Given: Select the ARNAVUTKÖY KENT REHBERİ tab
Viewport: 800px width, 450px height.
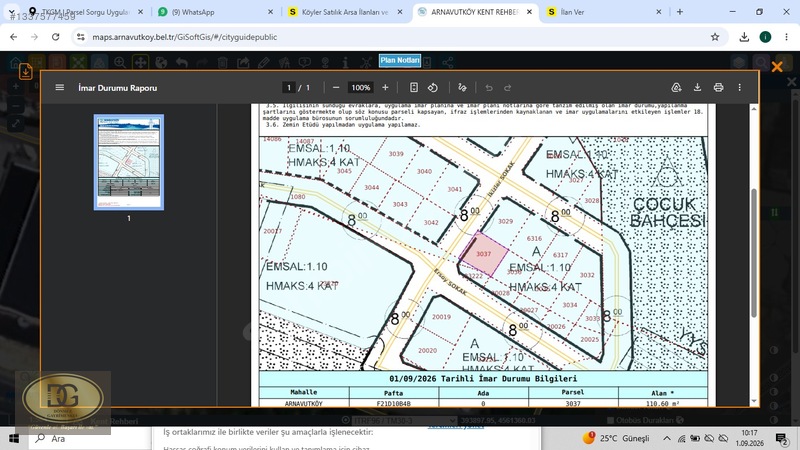Looking at the screenshot, I should click(x=475, y=12).
